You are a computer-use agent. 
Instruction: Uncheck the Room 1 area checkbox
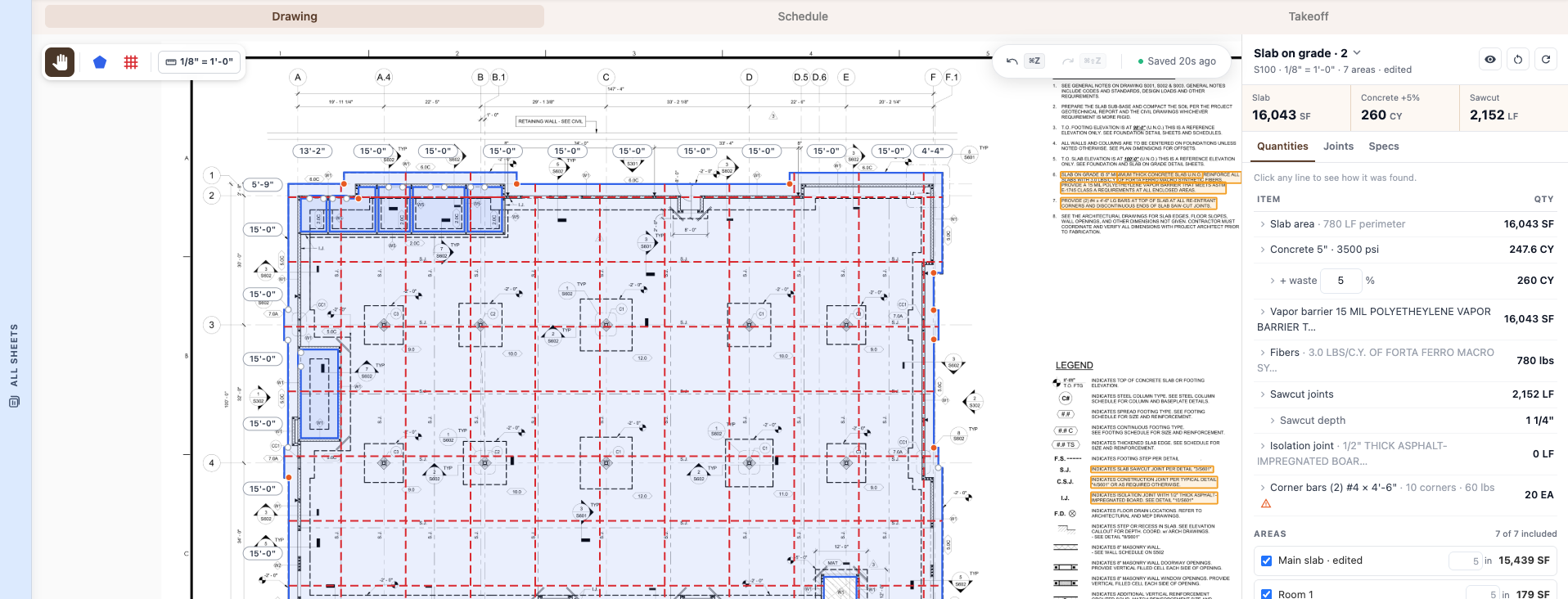tap(1266, 594)
